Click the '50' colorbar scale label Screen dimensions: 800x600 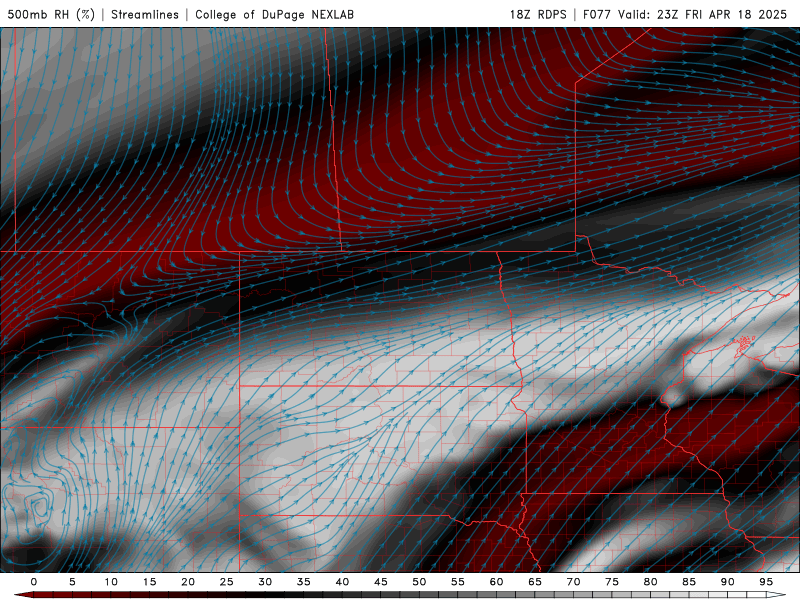[x=419, y=582]
